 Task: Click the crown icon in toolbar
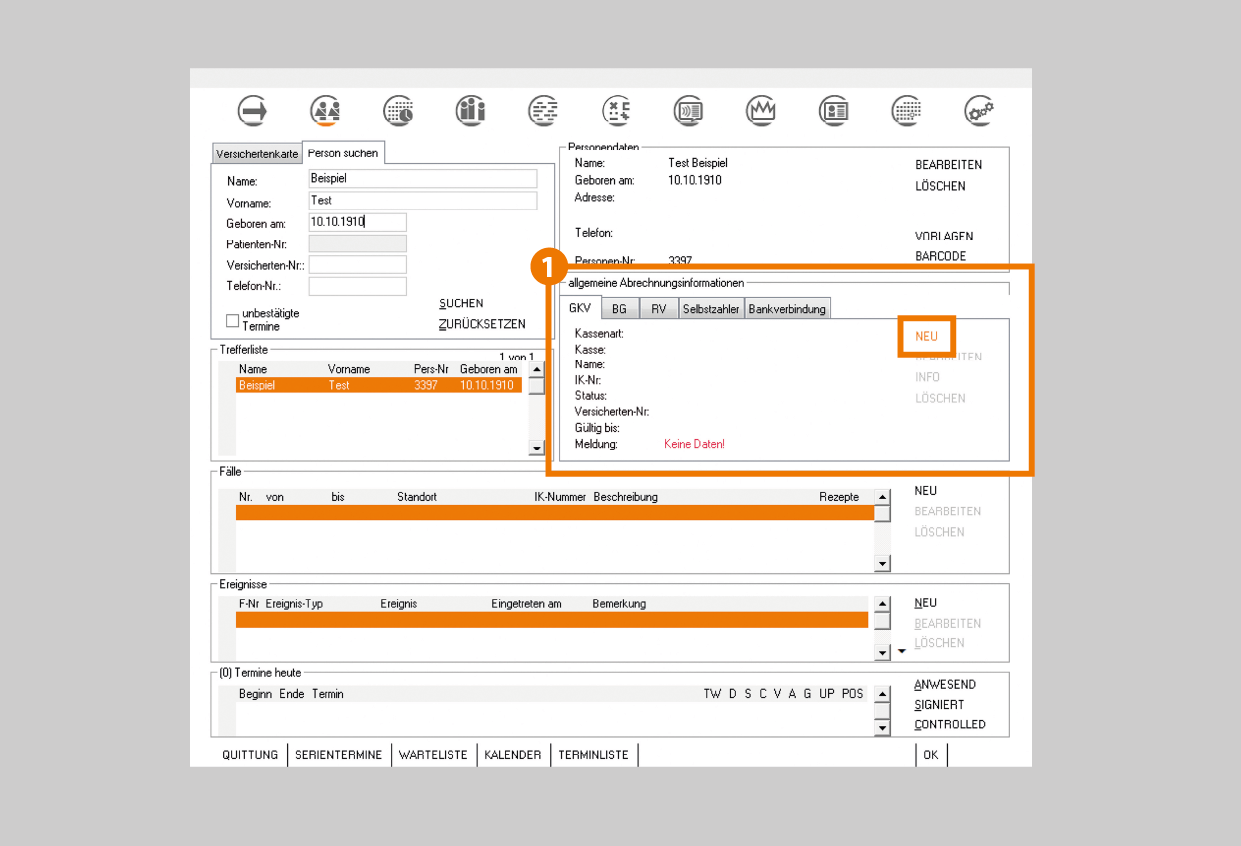point(761,111)
